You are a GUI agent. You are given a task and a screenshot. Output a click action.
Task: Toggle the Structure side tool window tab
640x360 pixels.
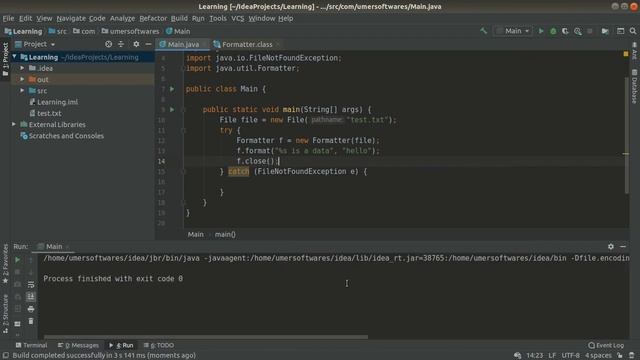[x=5, y=313]
